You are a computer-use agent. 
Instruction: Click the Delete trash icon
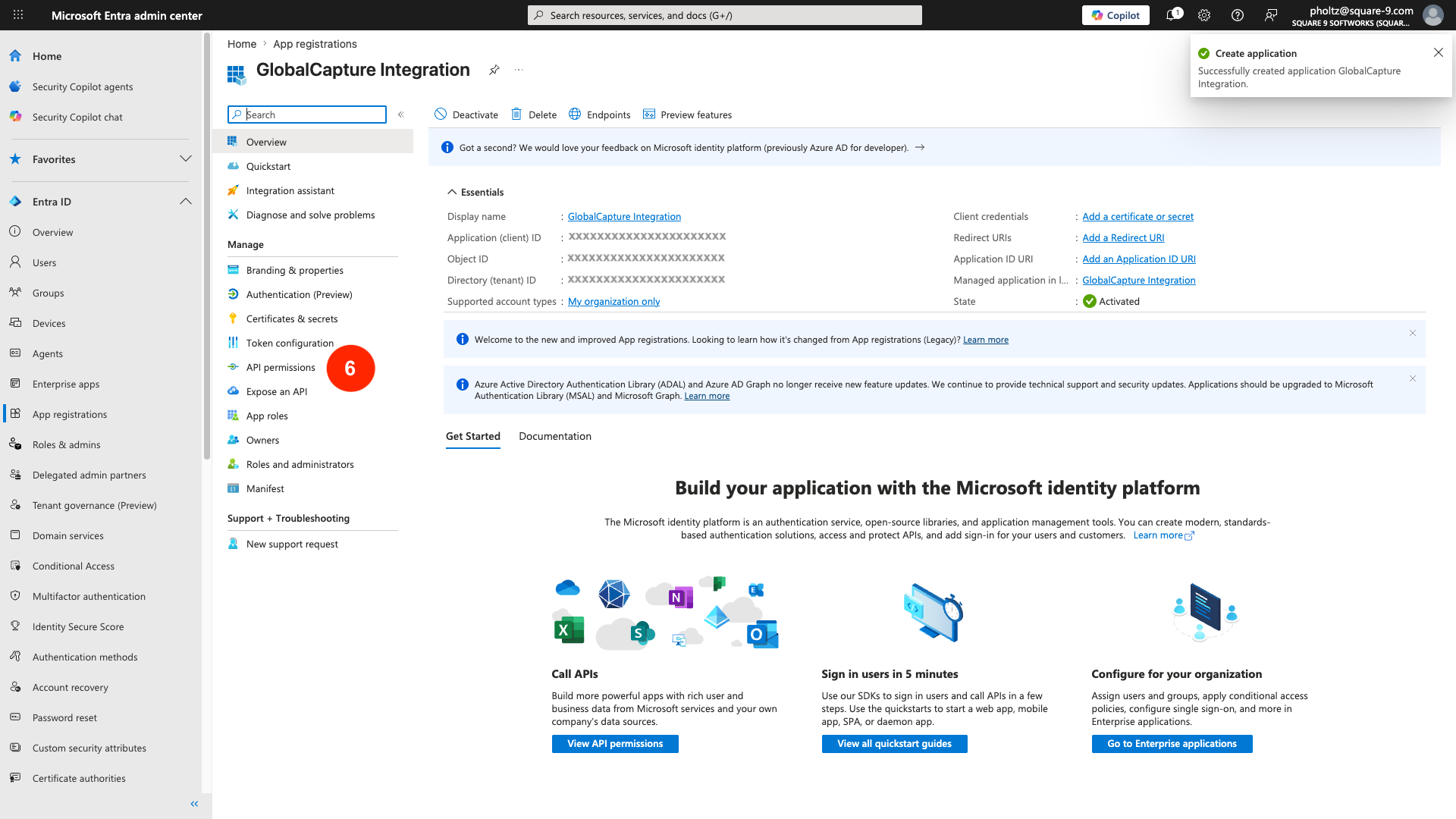pyautogui.click(x=516, y=115)
